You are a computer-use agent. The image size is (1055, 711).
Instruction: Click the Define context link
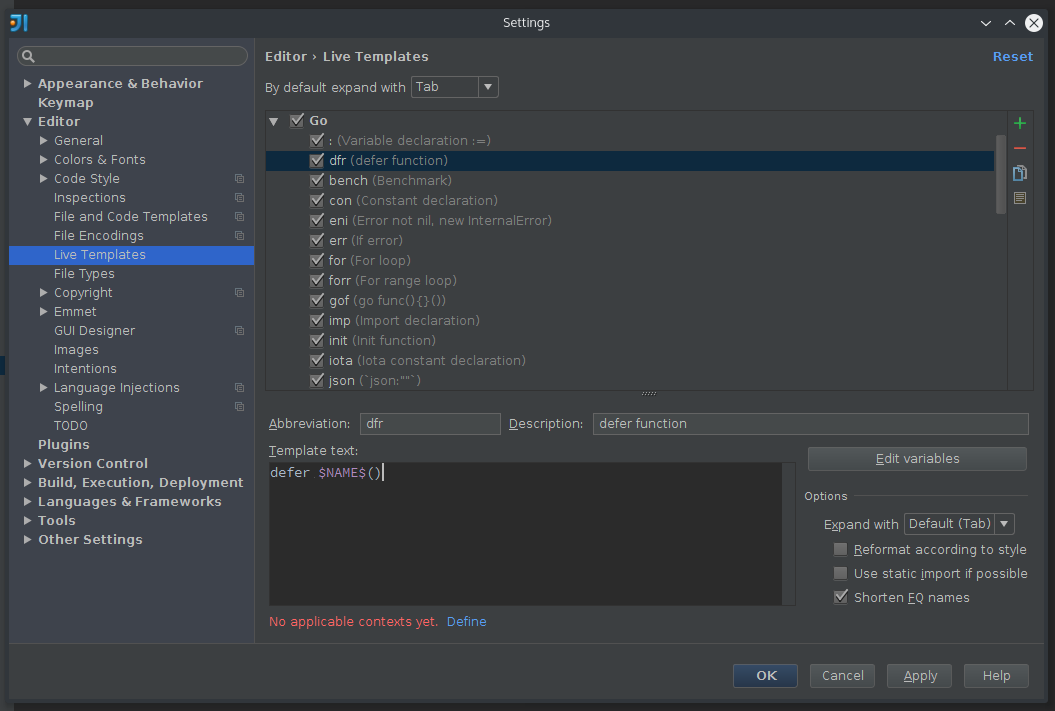466,622
